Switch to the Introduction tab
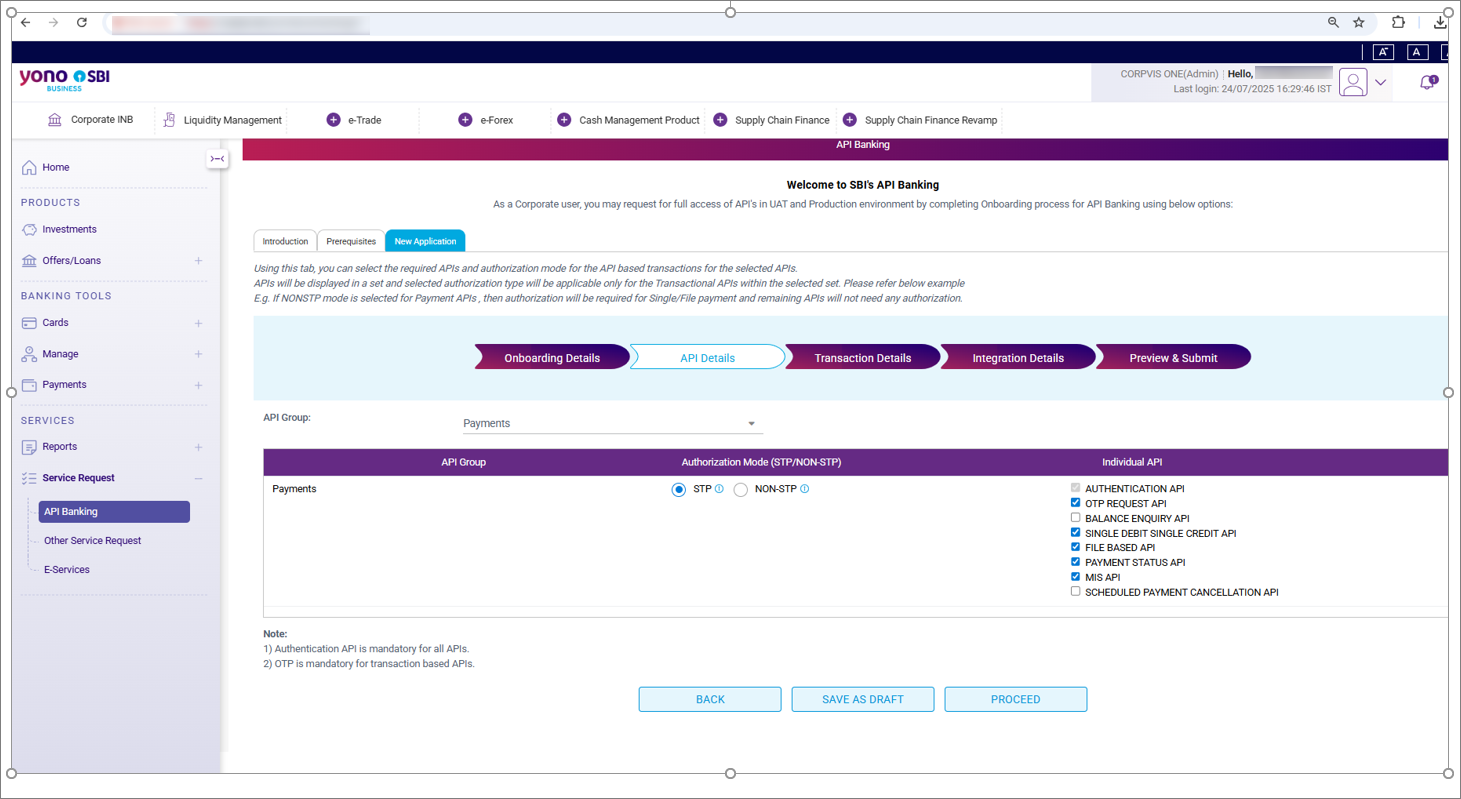The image size is (1461, 799). pos(285,241)
